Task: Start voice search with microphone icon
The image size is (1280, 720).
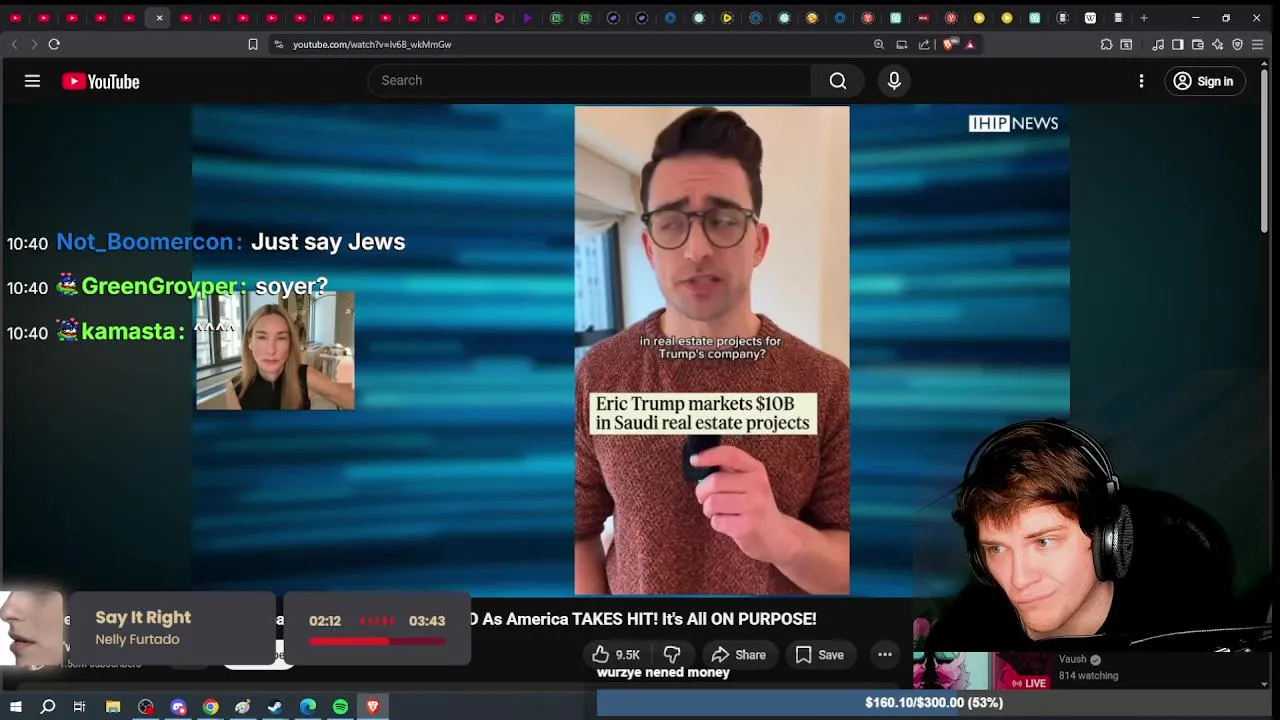Action: tap(894, 81)
